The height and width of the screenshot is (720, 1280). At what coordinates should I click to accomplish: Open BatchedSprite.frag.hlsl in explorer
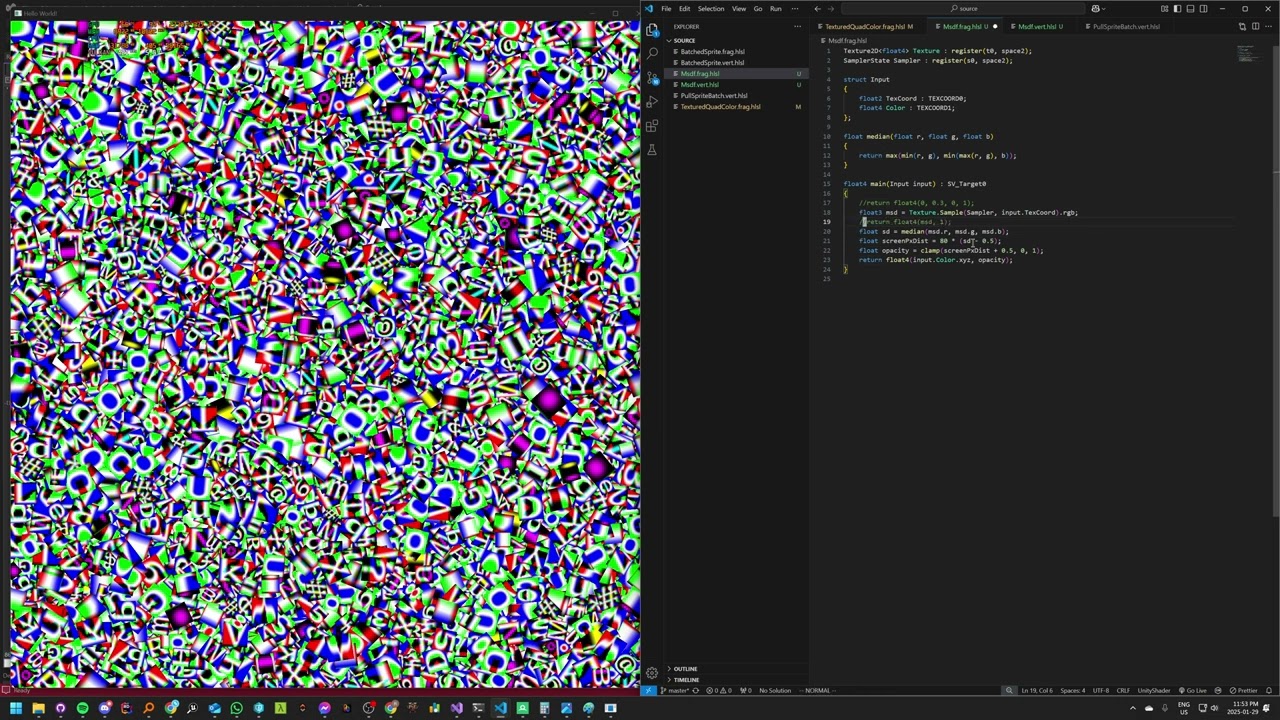pos(712,52)
